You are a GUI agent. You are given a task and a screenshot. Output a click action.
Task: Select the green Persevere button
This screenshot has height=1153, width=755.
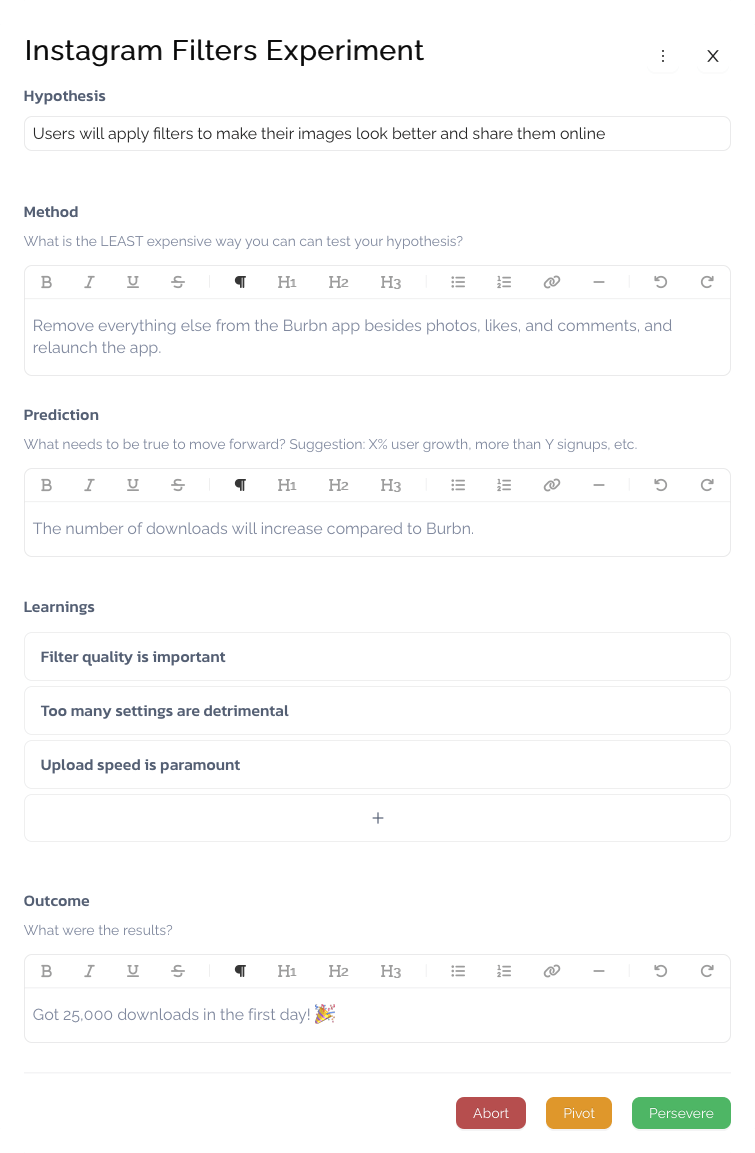(681, 1113)
